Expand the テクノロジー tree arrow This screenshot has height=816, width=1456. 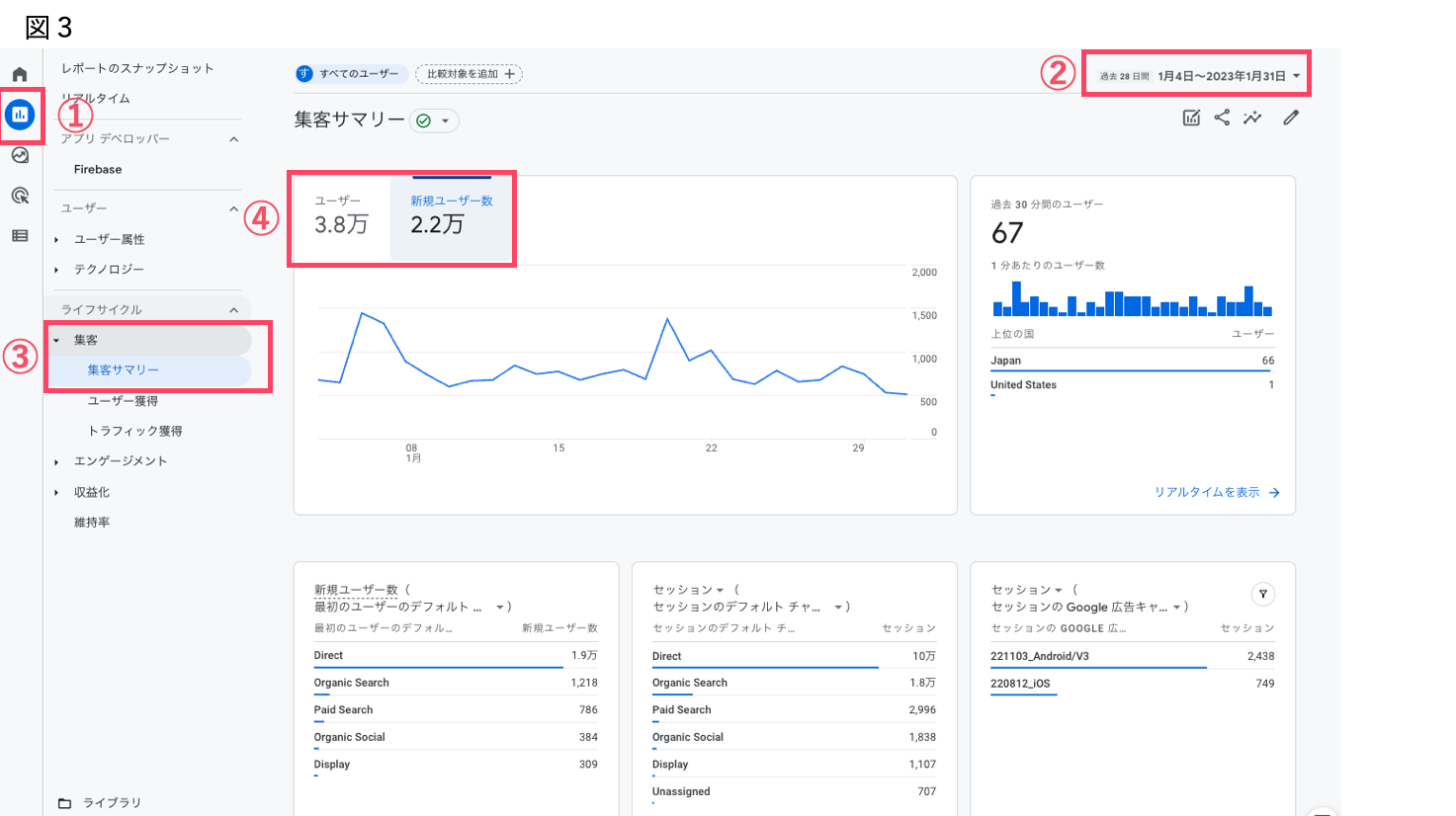point(56,270)
